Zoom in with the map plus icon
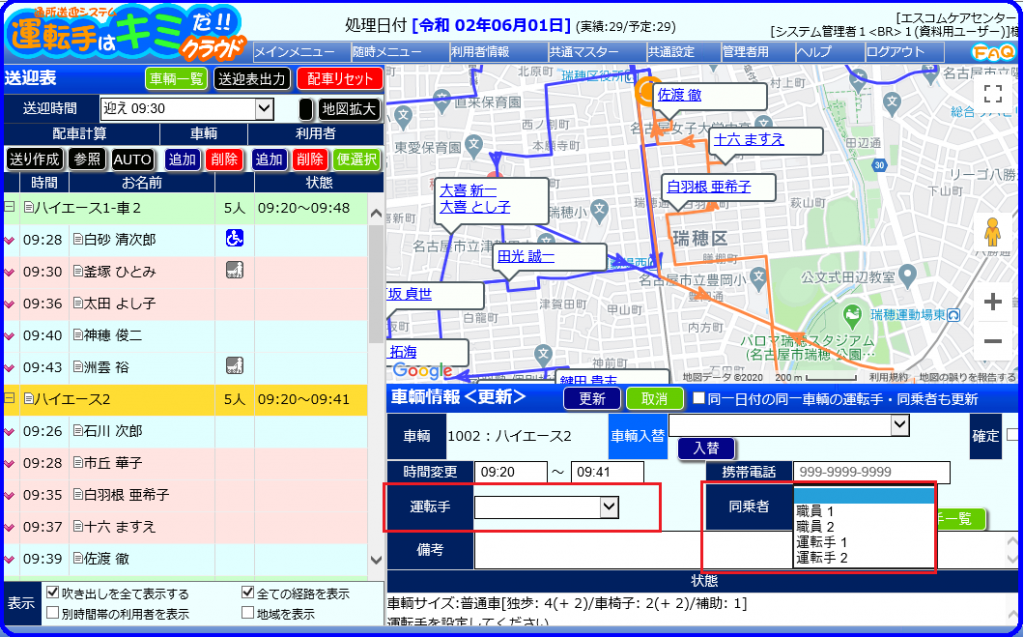 993,301
